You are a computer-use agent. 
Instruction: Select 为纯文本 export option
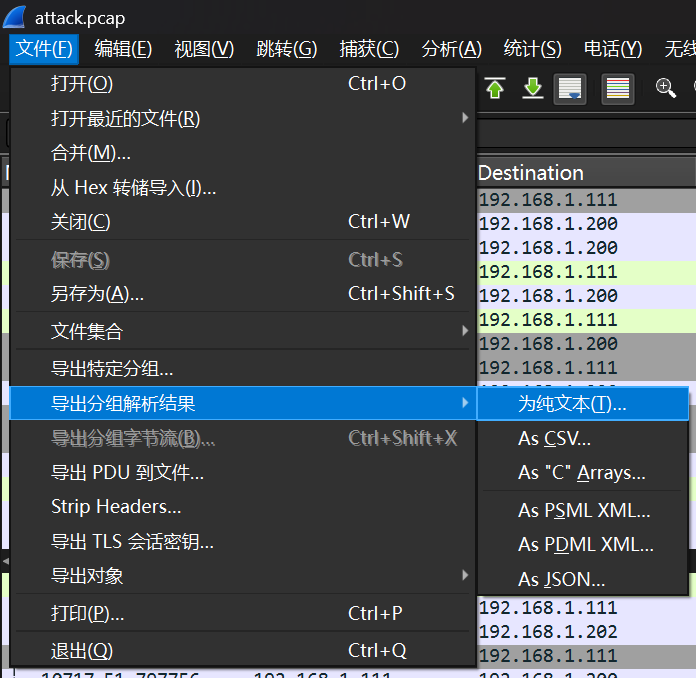[572, 404]
